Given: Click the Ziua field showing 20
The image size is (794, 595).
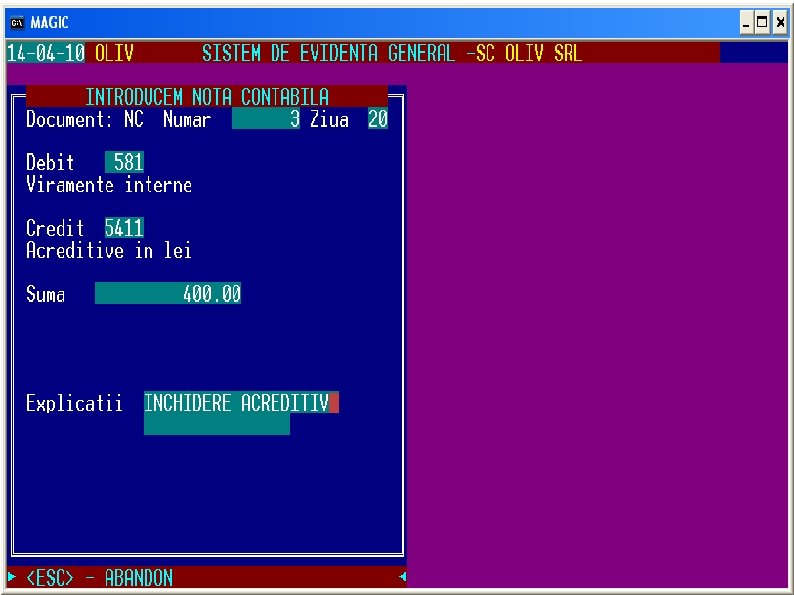Looking at the screenshot, I should point(378,119).
